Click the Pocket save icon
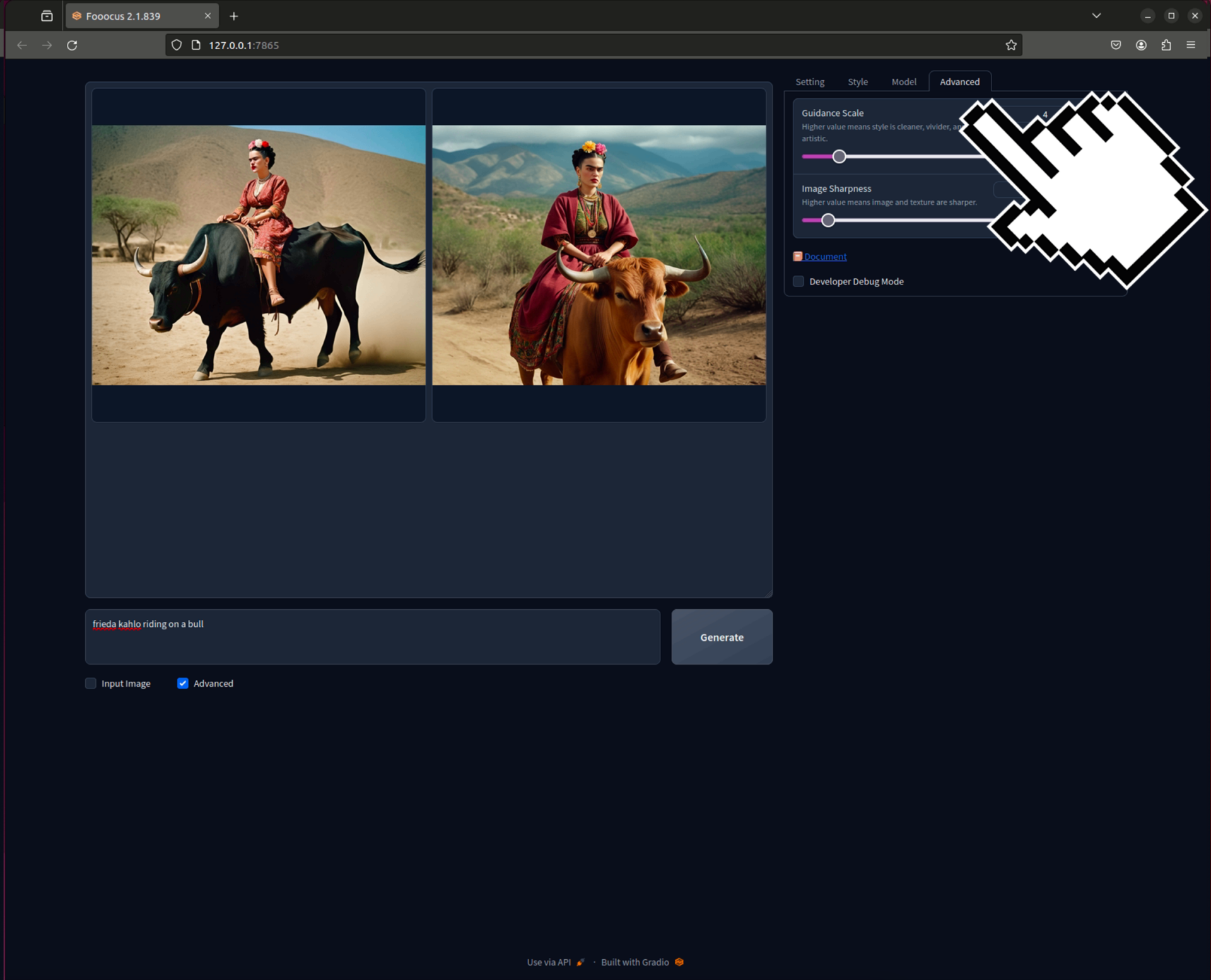 coord(1116,45)
